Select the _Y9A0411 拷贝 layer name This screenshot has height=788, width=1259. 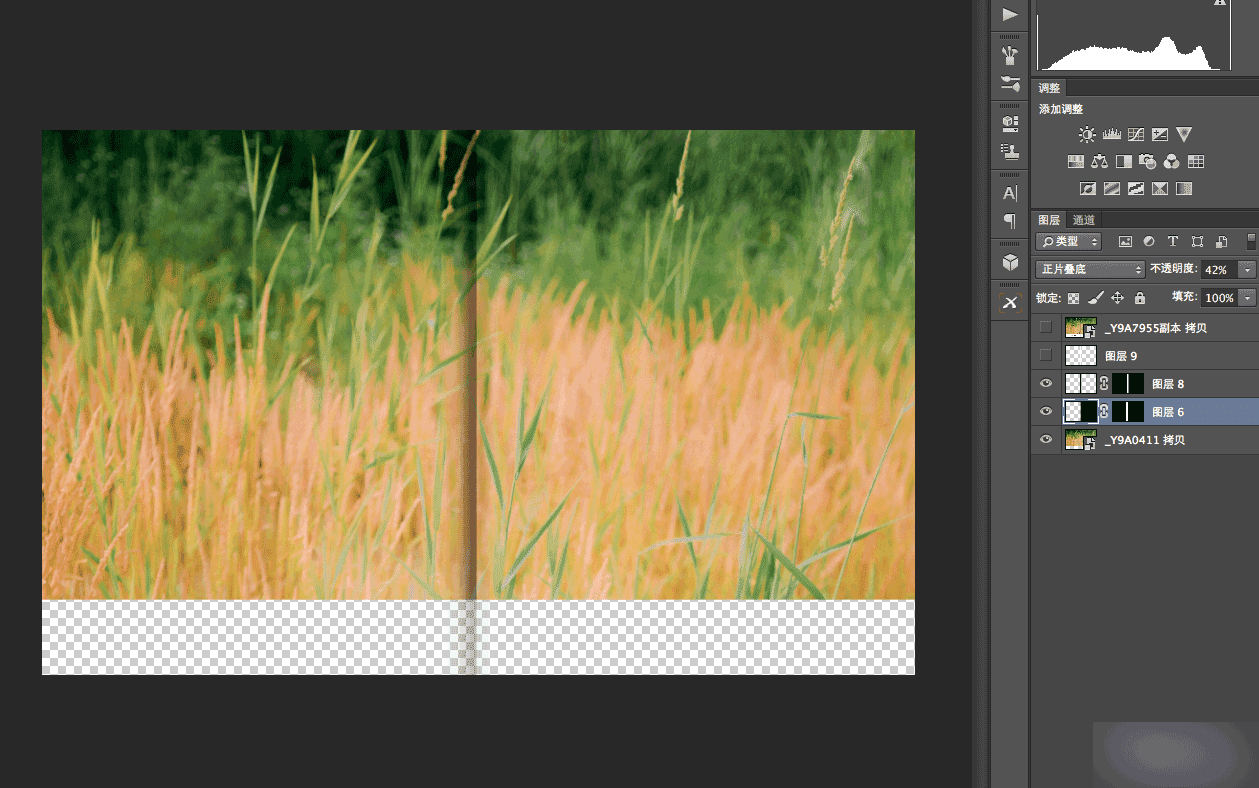coord(1144,440)
